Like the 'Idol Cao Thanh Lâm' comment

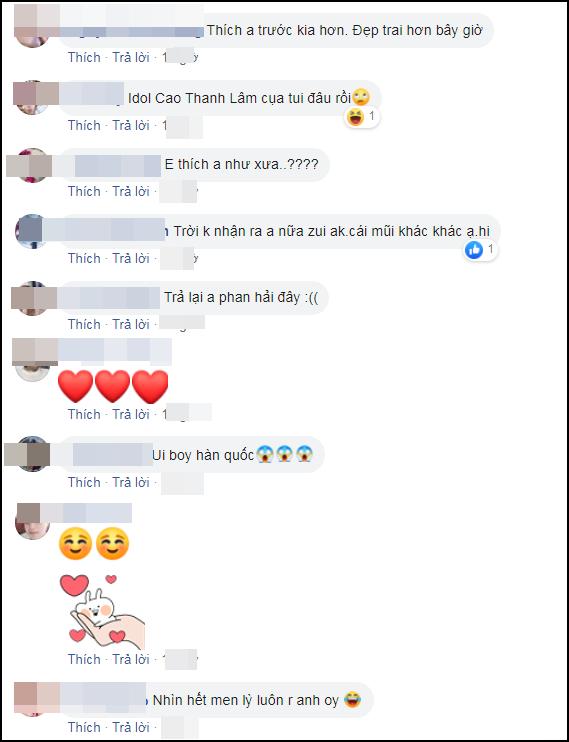click(x=84, y=125)
